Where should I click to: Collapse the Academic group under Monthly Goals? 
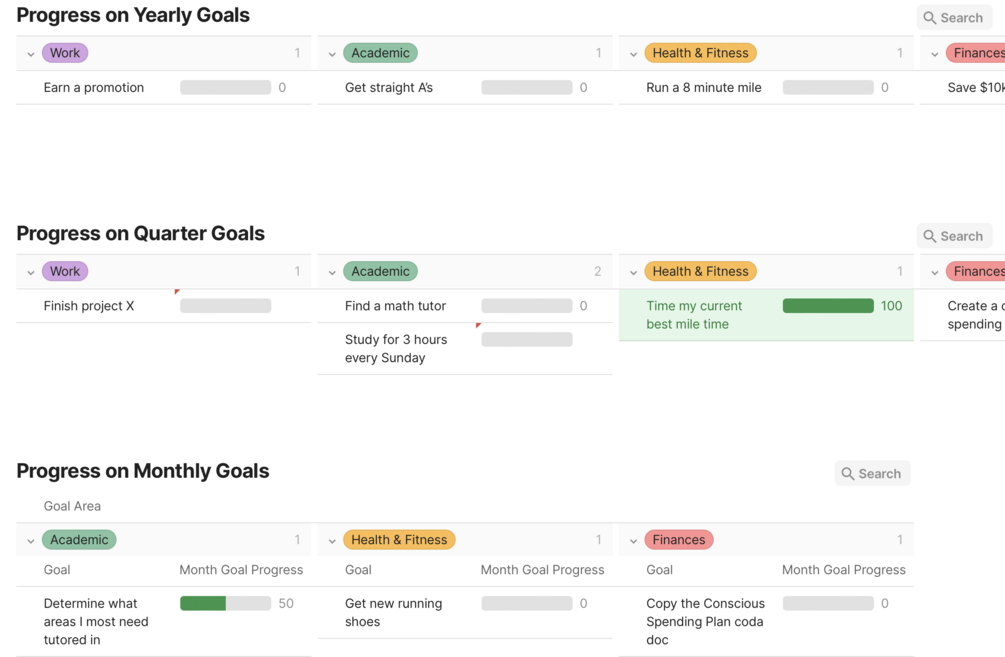point(31,541)
